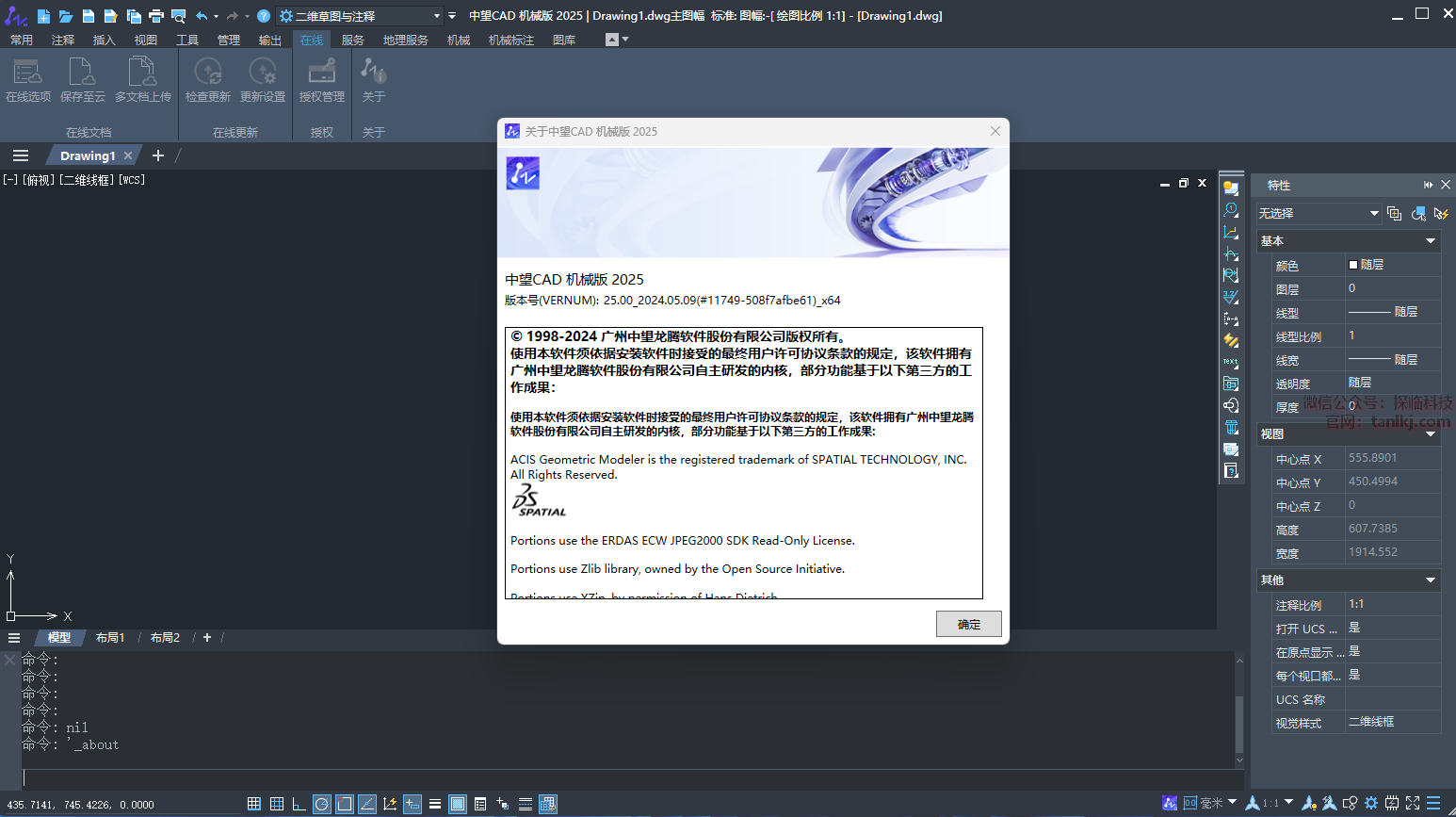Open the Undo history dropdown arrow

pos(217,16)
